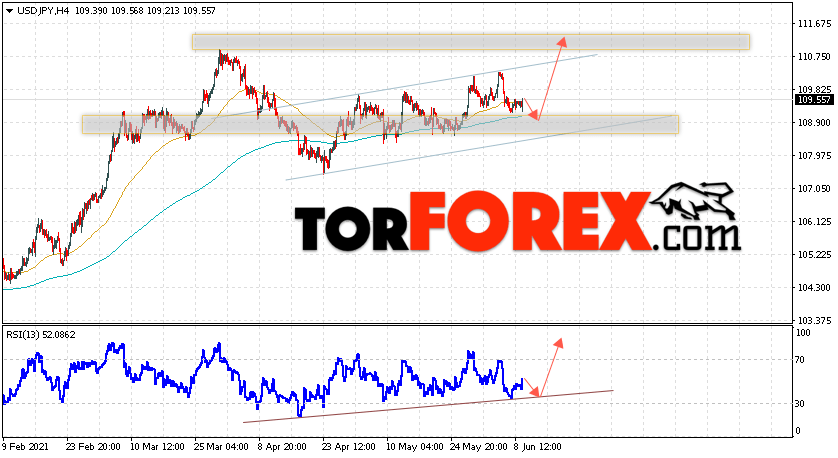
Task: Select the current price label 109.557
Action: [x=814, y=100]
